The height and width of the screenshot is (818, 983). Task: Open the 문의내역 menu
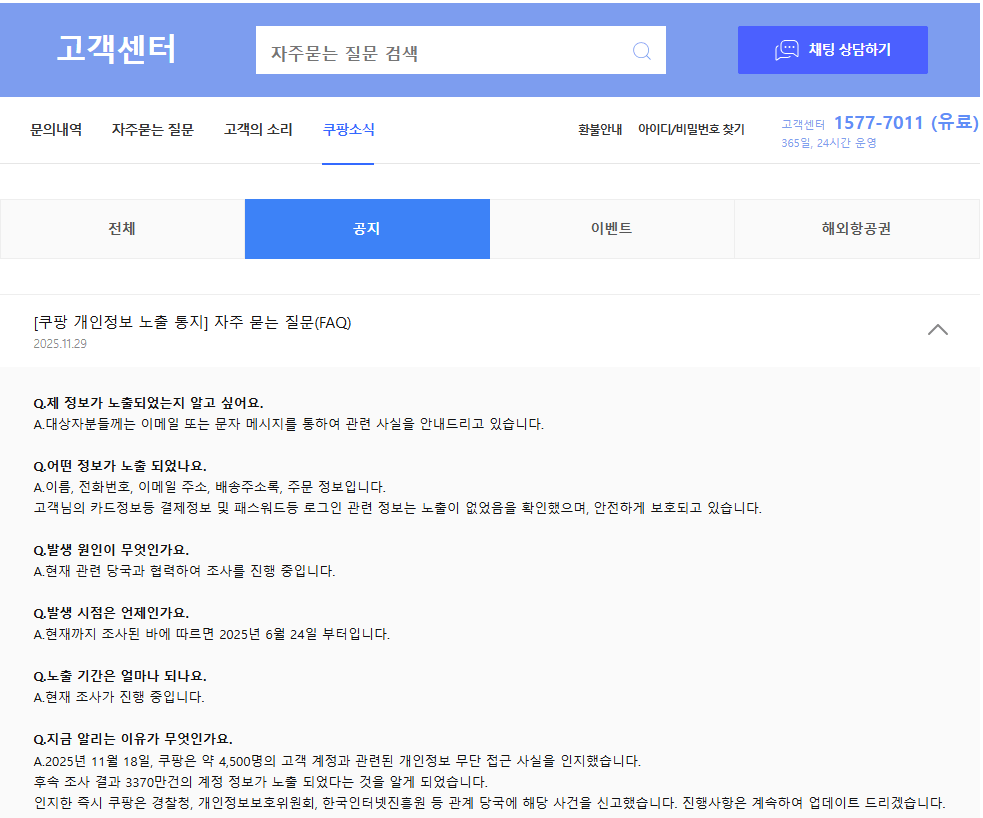click(56, 129)
